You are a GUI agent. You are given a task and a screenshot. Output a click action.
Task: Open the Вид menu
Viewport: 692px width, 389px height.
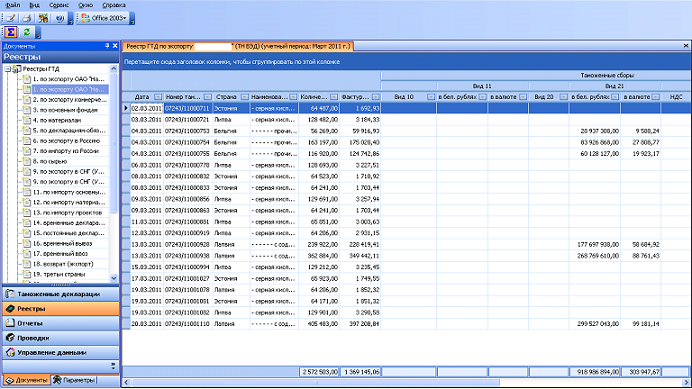point(34,5)
